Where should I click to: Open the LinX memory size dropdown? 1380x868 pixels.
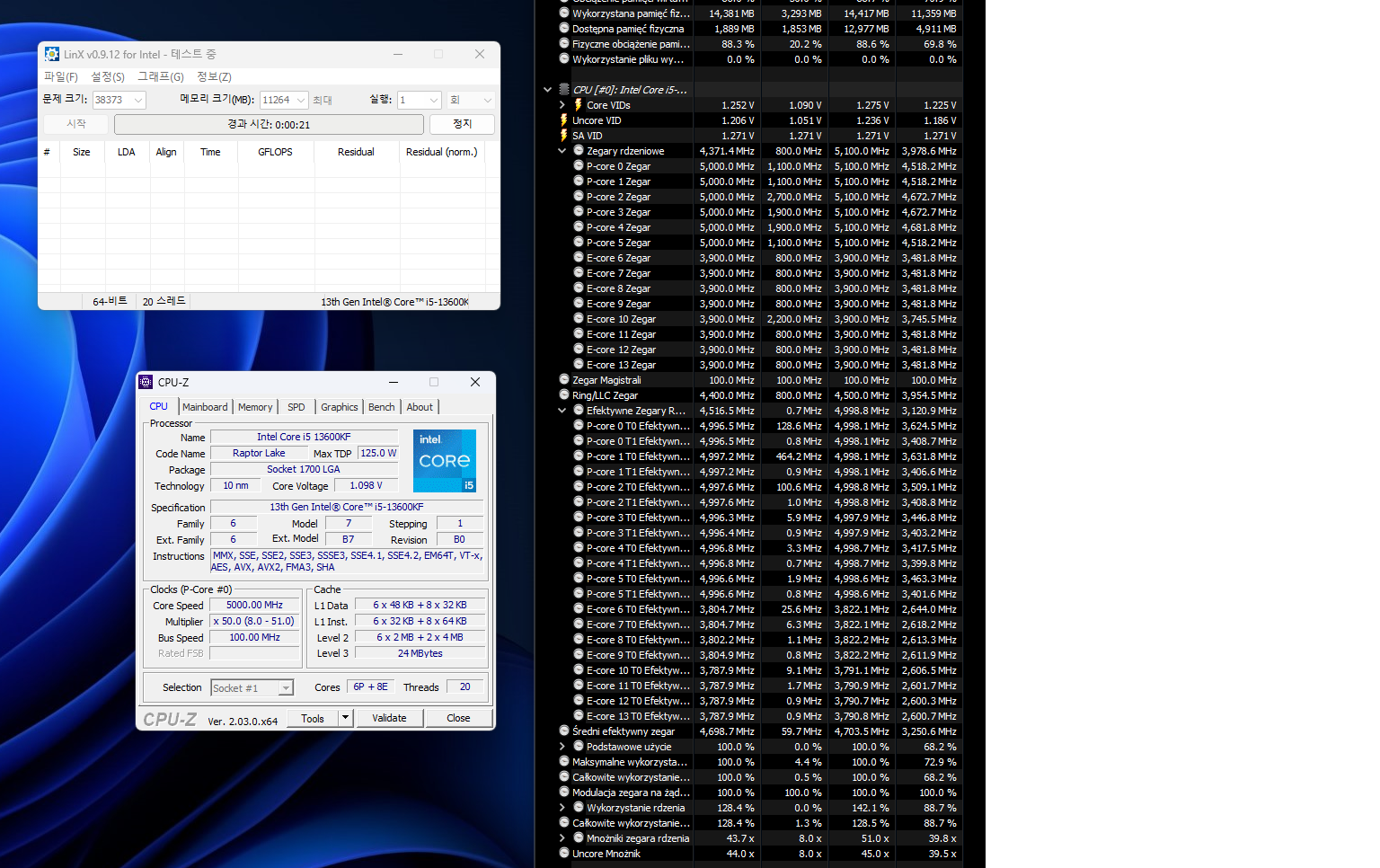[x=302, y=101]
